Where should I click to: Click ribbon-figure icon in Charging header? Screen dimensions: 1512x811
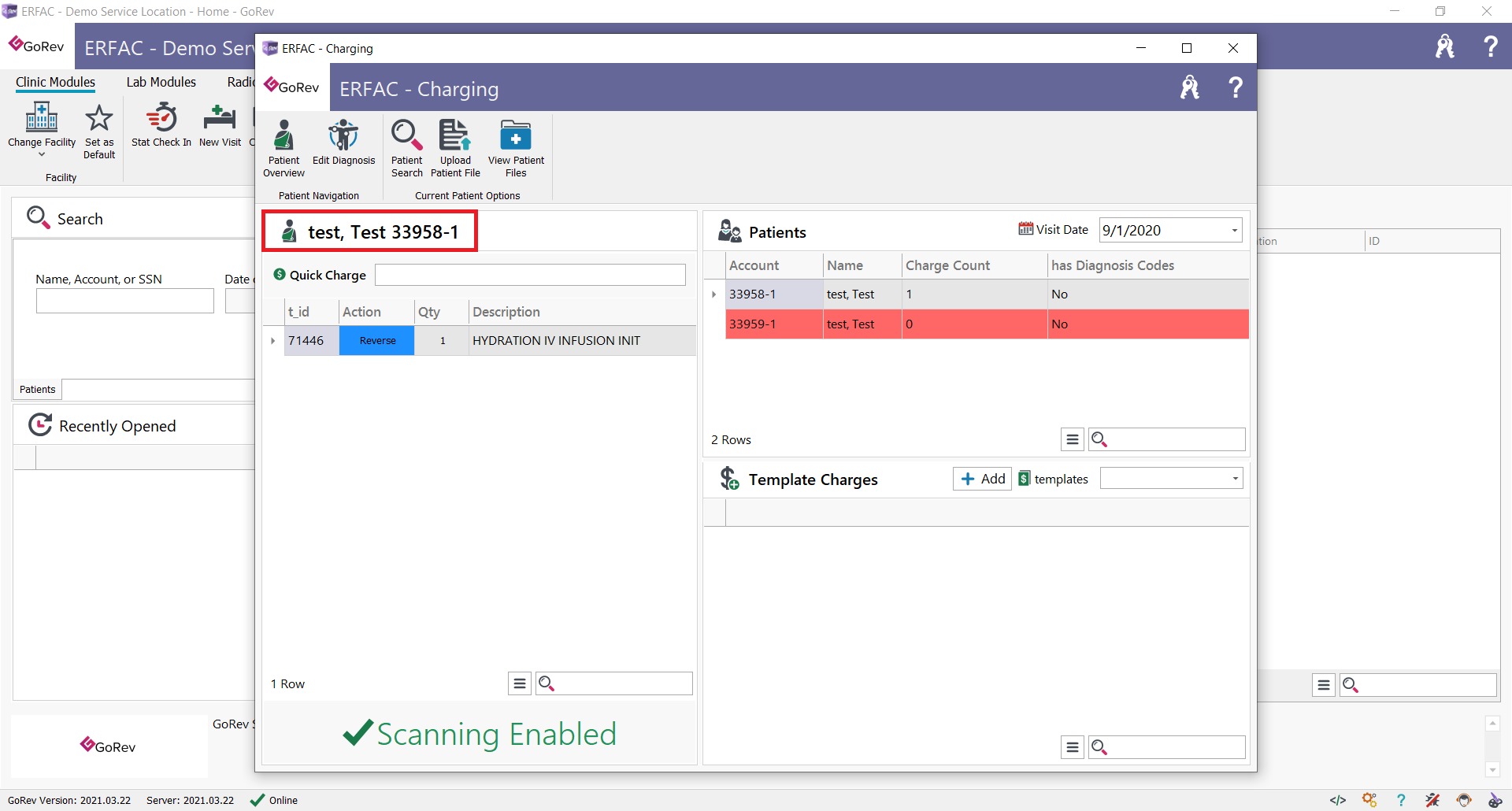tap(1190, 87)
